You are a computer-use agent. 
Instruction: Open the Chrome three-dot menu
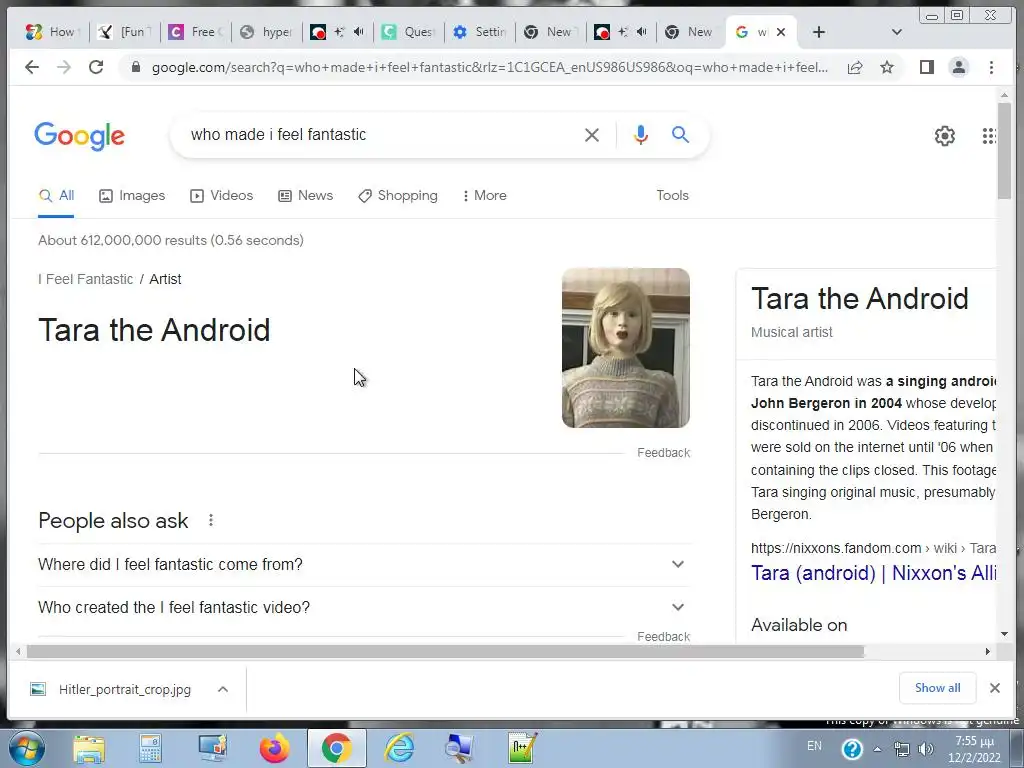991,67
